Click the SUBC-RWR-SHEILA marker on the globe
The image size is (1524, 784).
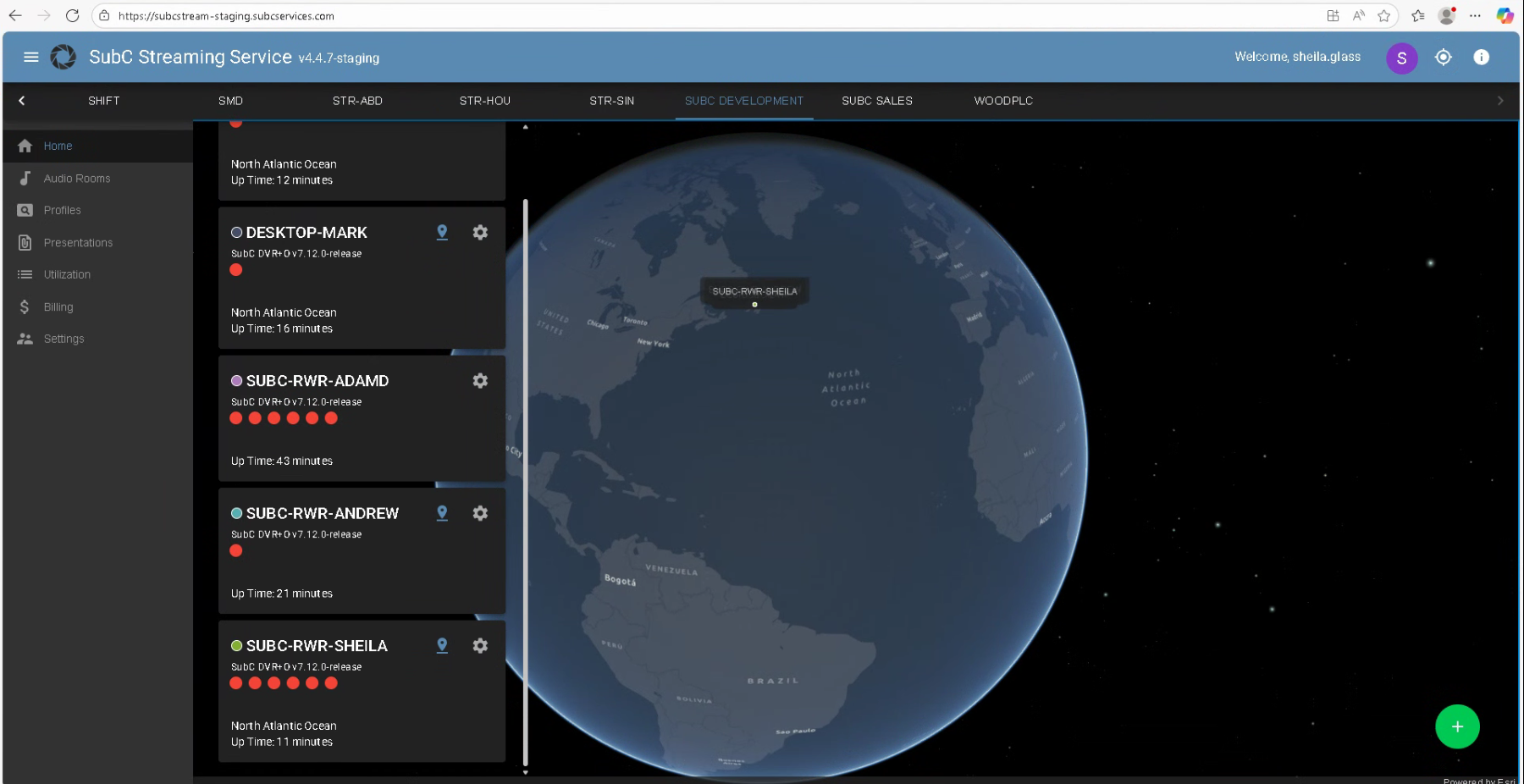click(754, 304)
